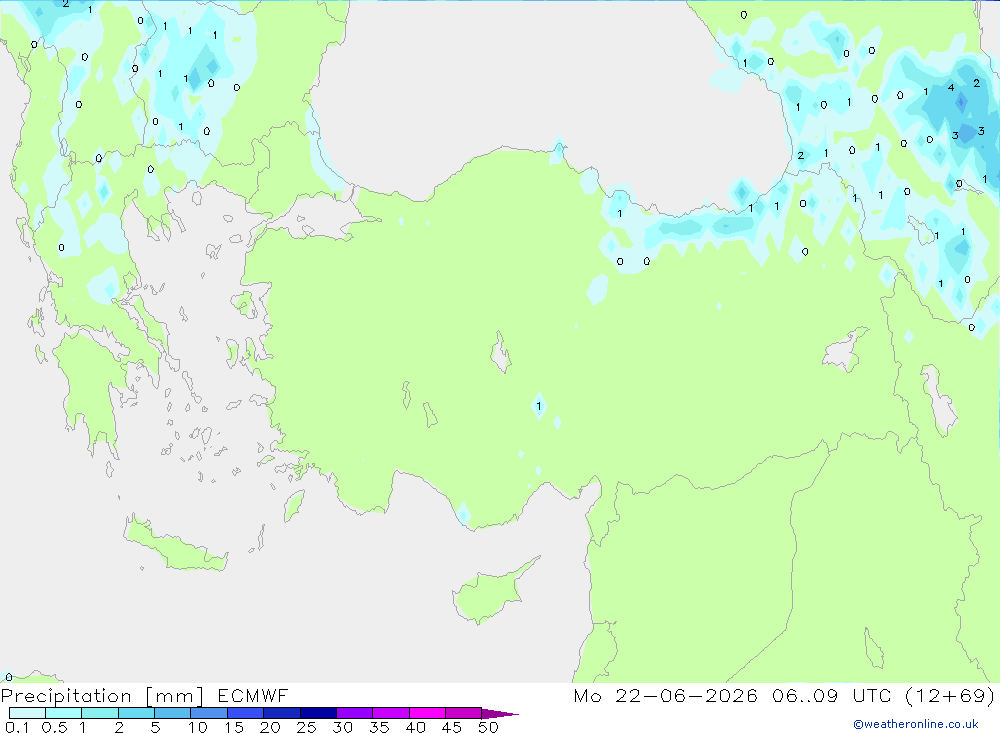Screen dimensions: 1000x733
Task: Click the legend label '50'
Action: pyautogui.click(x=488, y=727)
